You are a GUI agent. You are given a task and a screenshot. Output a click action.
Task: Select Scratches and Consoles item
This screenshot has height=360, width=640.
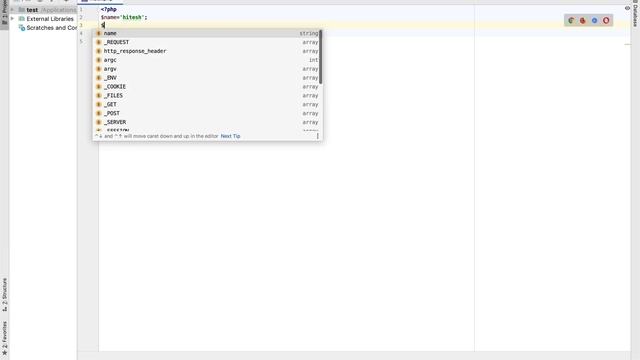coord(51,28)
